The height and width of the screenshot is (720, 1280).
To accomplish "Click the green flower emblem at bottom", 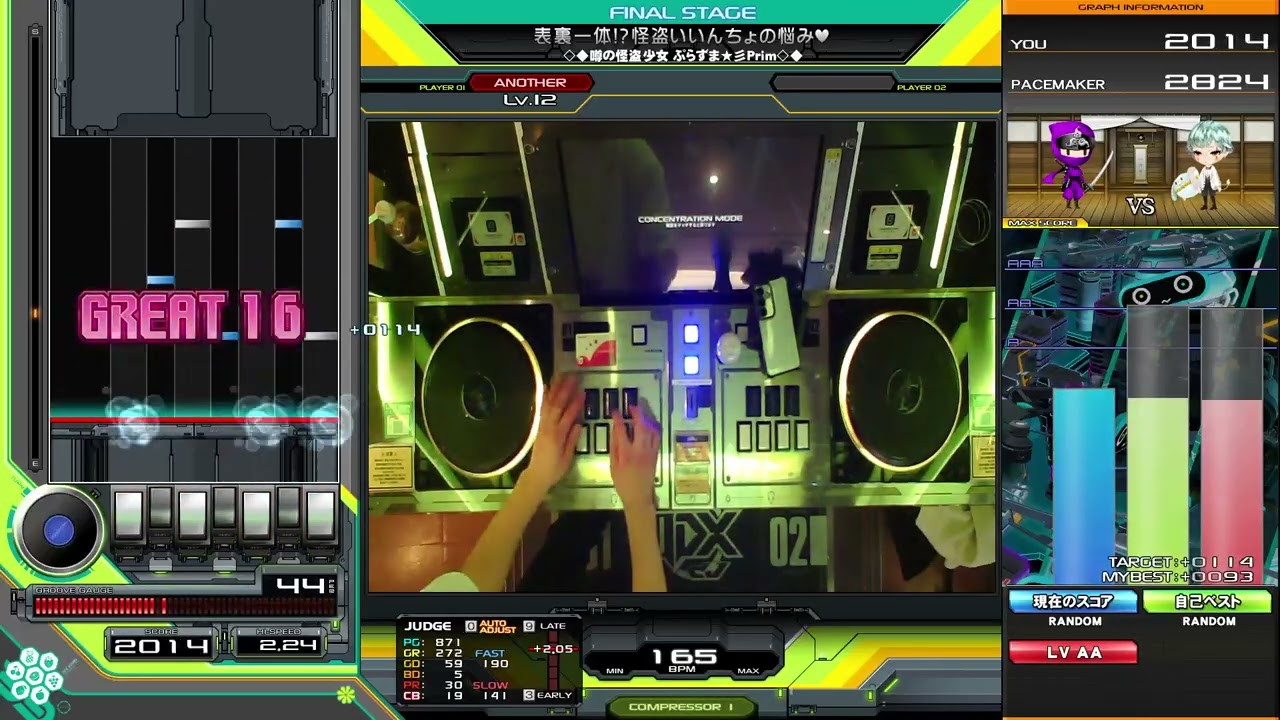I will click(x=346, y=693).
